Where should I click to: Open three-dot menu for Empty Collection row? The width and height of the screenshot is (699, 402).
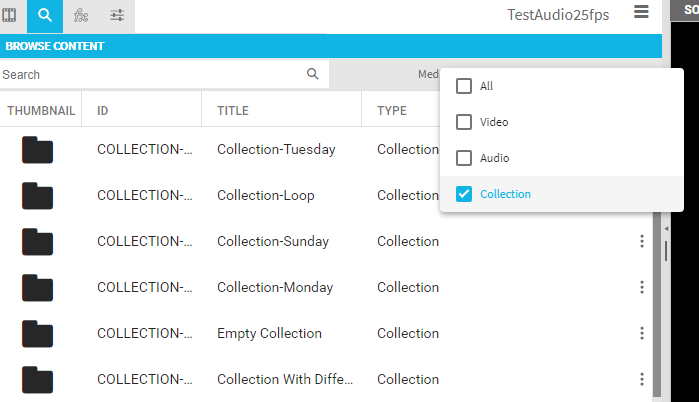pyautogui.click(x=642, y=333)
